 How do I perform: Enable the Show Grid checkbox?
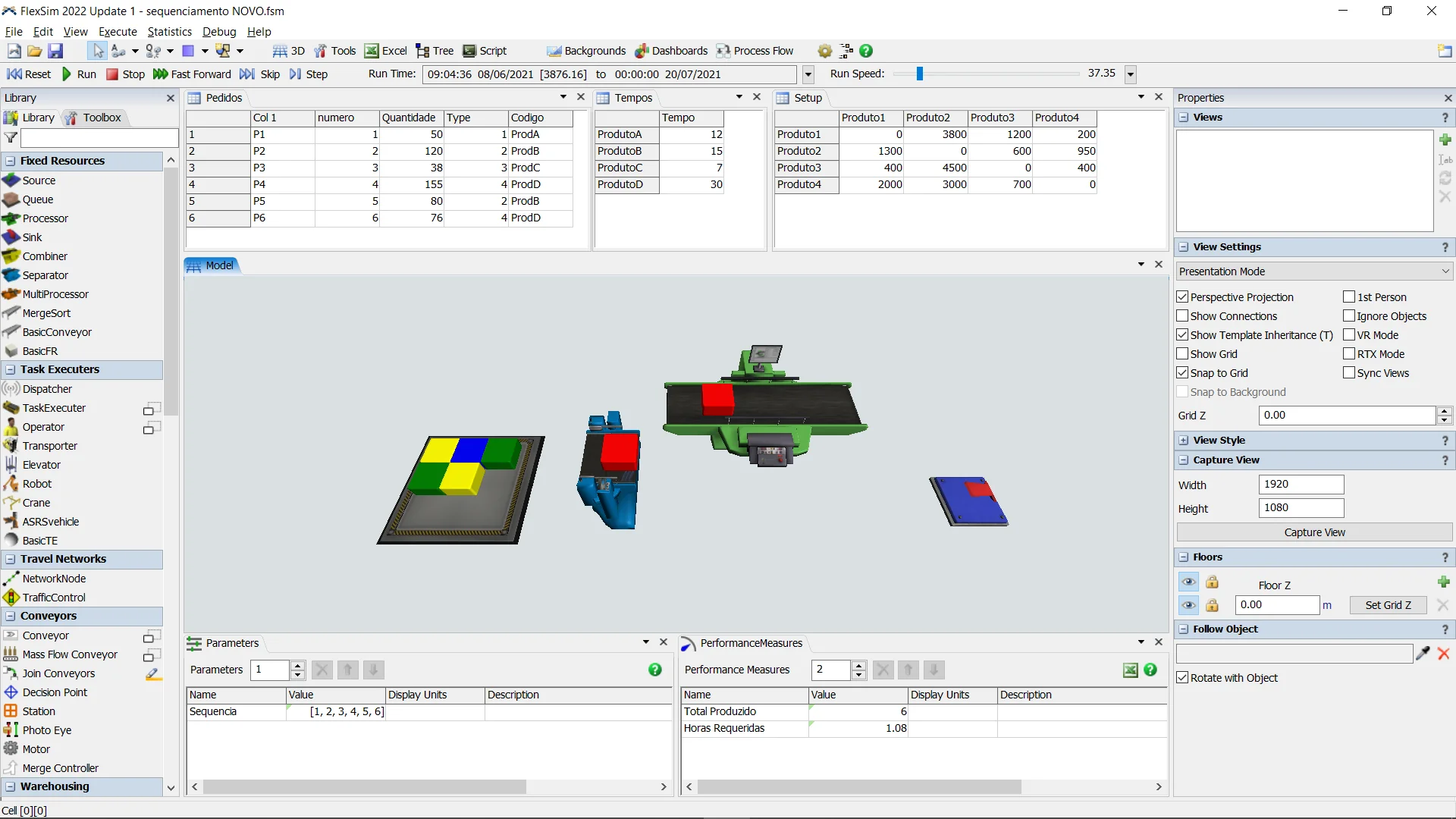click(x=1182, y=353)
